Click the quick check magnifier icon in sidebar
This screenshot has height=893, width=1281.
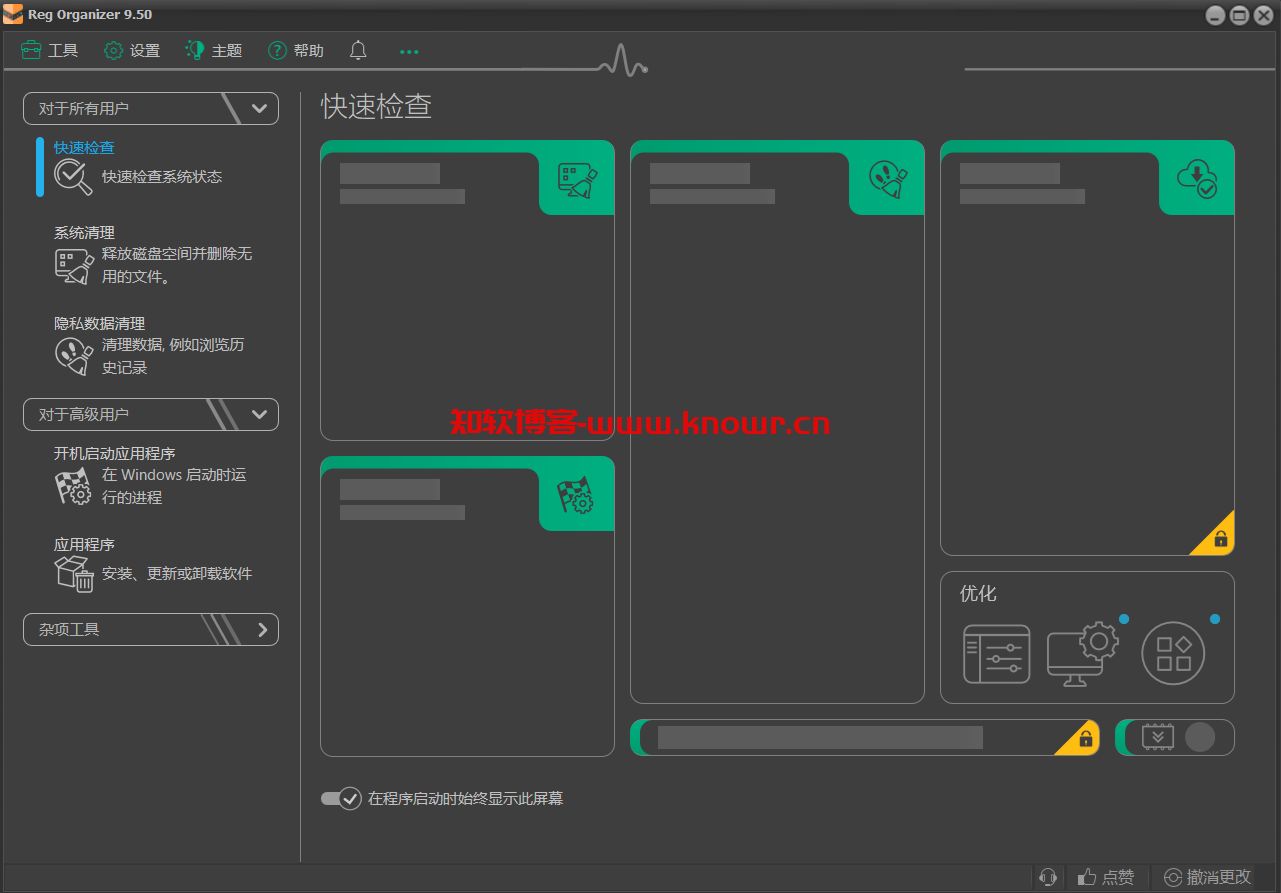pos(73,177)
